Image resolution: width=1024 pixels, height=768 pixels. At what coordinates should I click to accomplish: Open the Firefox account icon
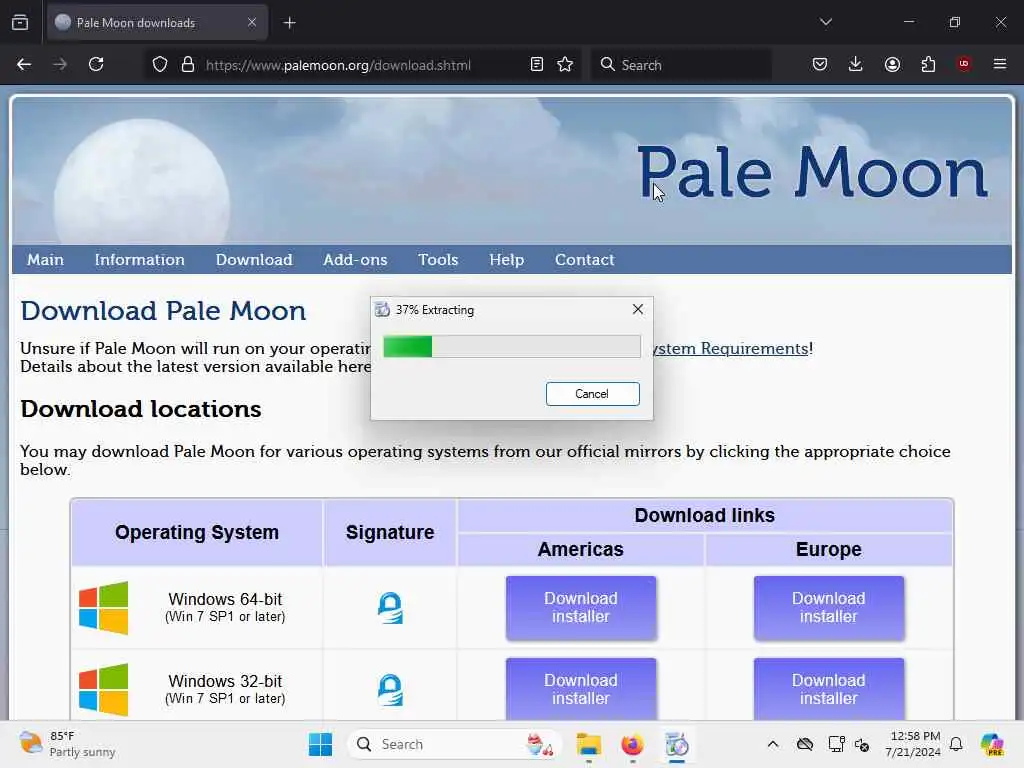coord(892,64)
